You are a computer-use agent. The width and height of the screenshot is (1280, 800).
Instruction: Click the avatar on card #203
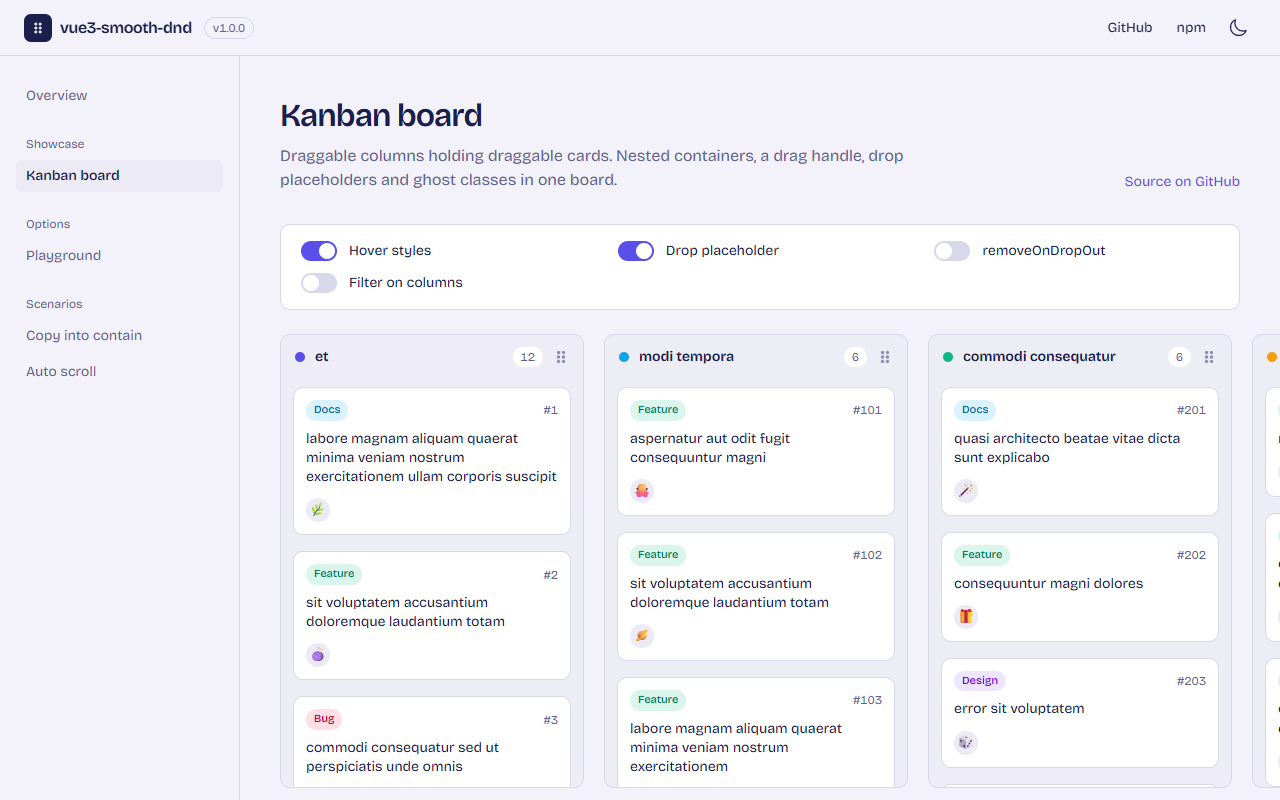[x=966, y=743]
